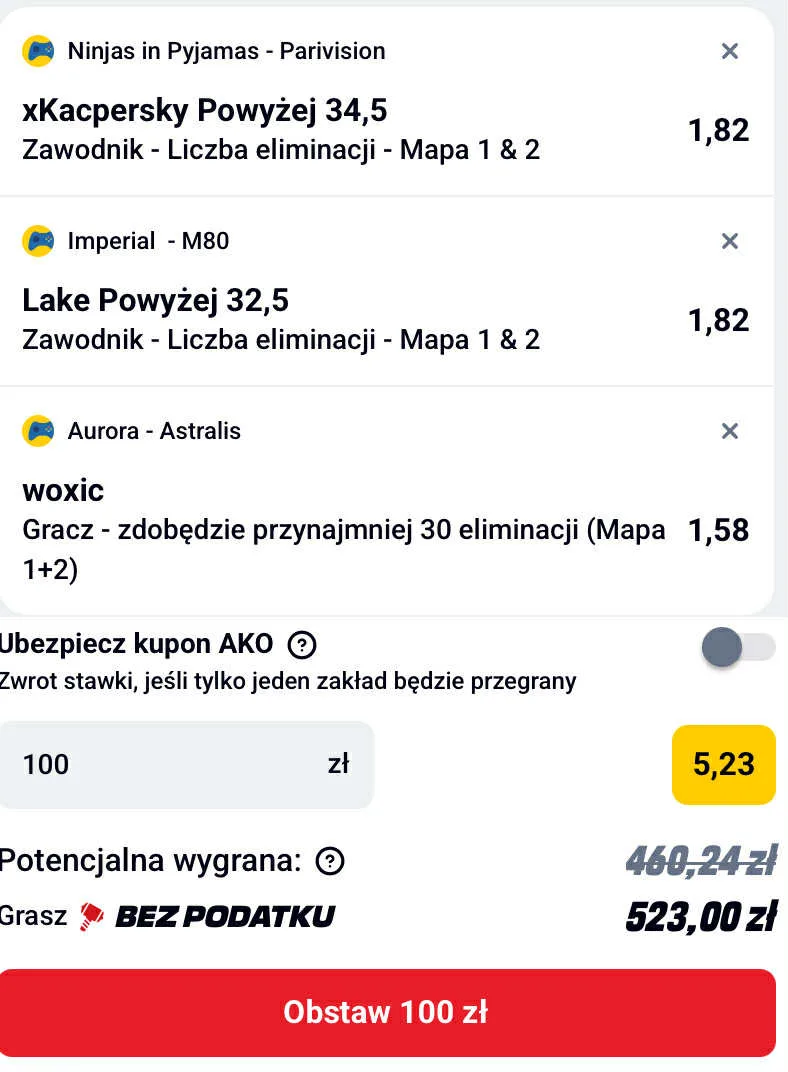788x1072 pixels.
Task: Click the BEZ PODATKU logo
Action: (x=224, y=916)
